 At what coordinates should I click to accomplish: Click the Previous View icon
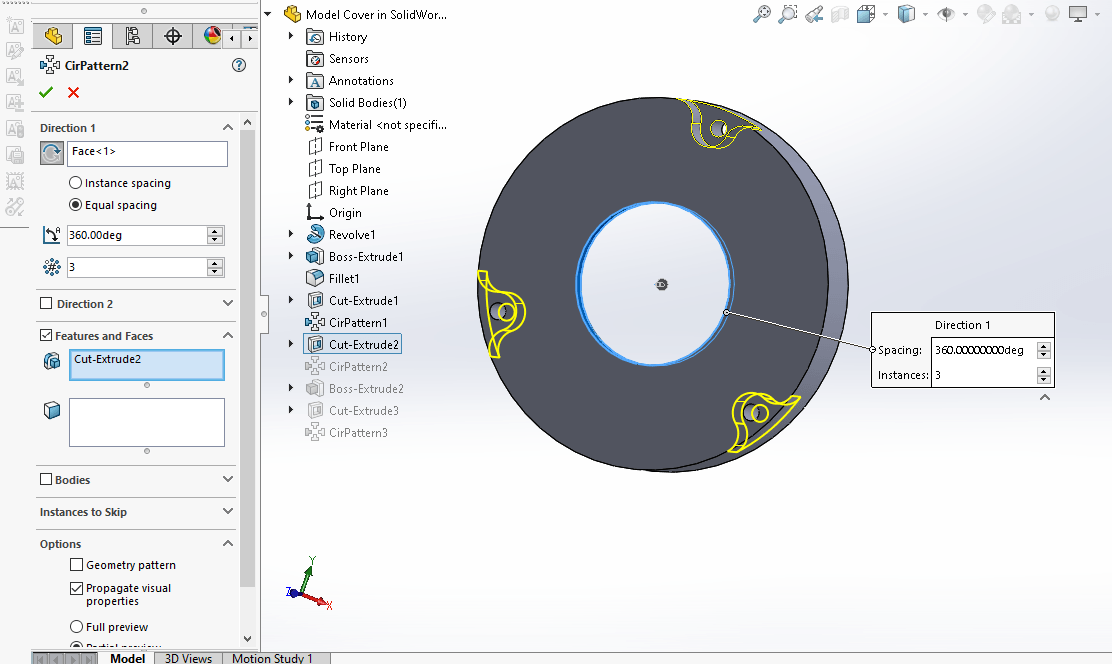coord(814,14)
